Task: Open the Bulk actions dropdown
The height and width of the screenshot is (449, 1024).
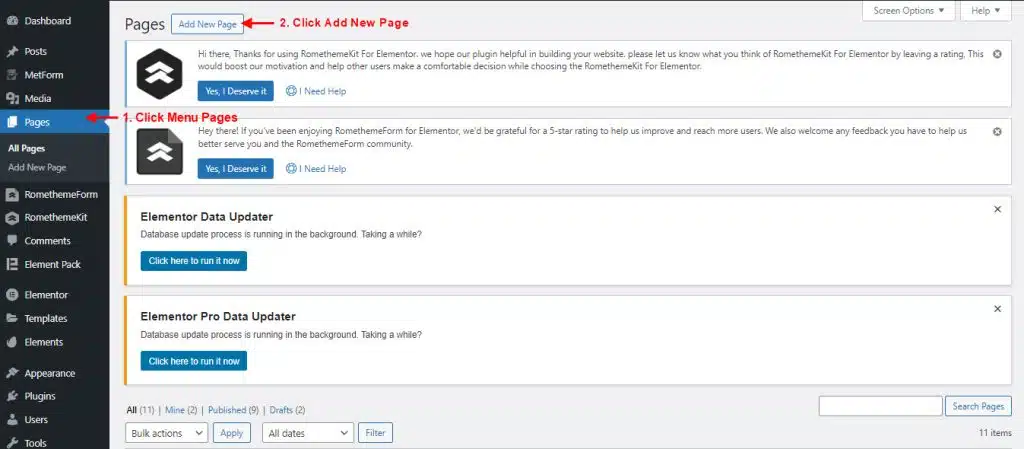Action: pyautogui.click(x=167, y=433)
